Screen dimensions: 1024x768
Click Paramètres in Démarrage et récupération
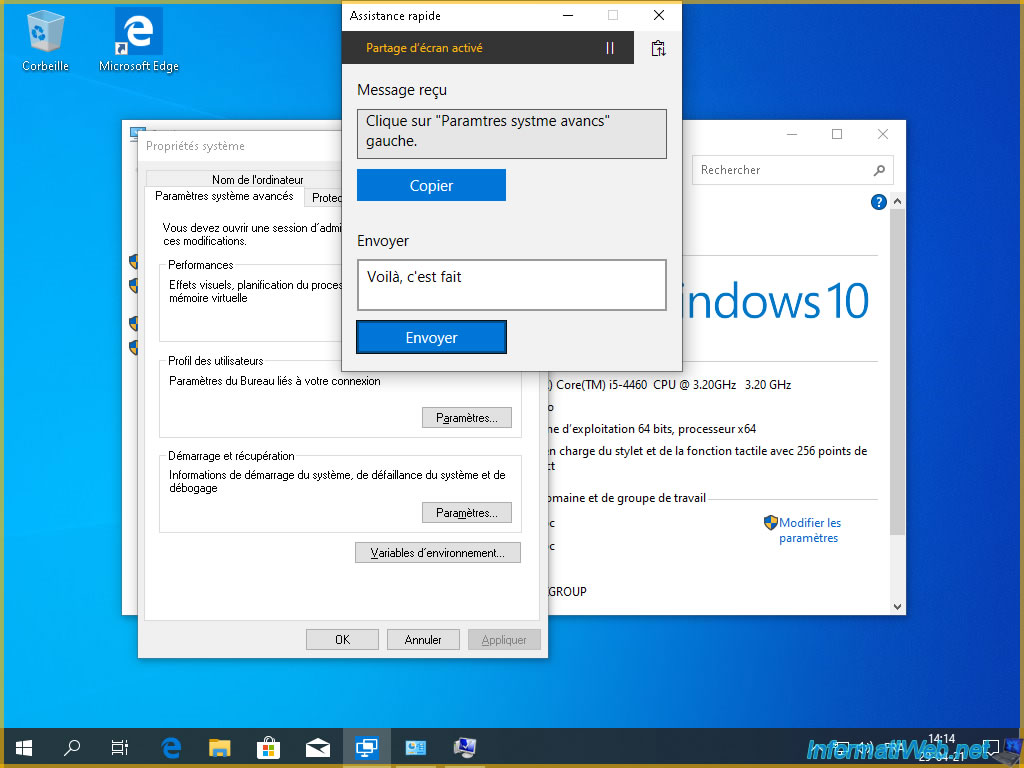coord(466,513)
